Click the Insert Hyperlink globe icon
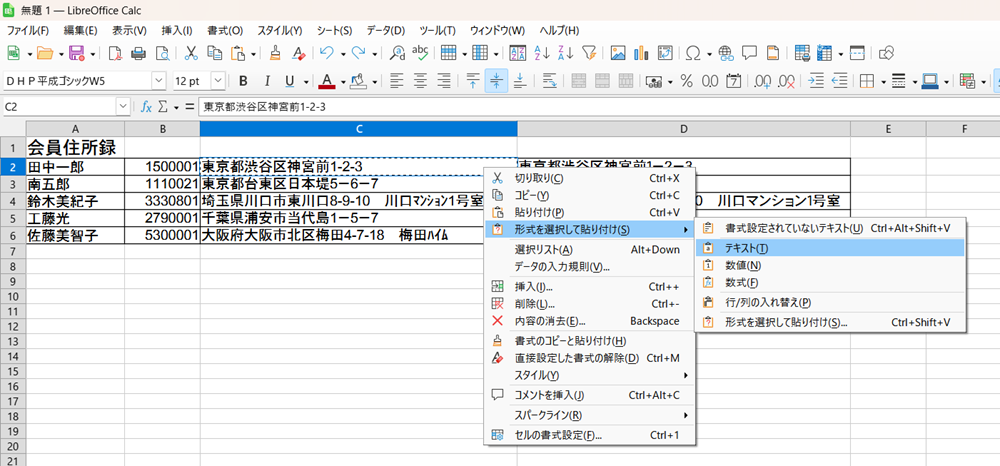This screenshot has height=466, width=1000. click(725, 54)
